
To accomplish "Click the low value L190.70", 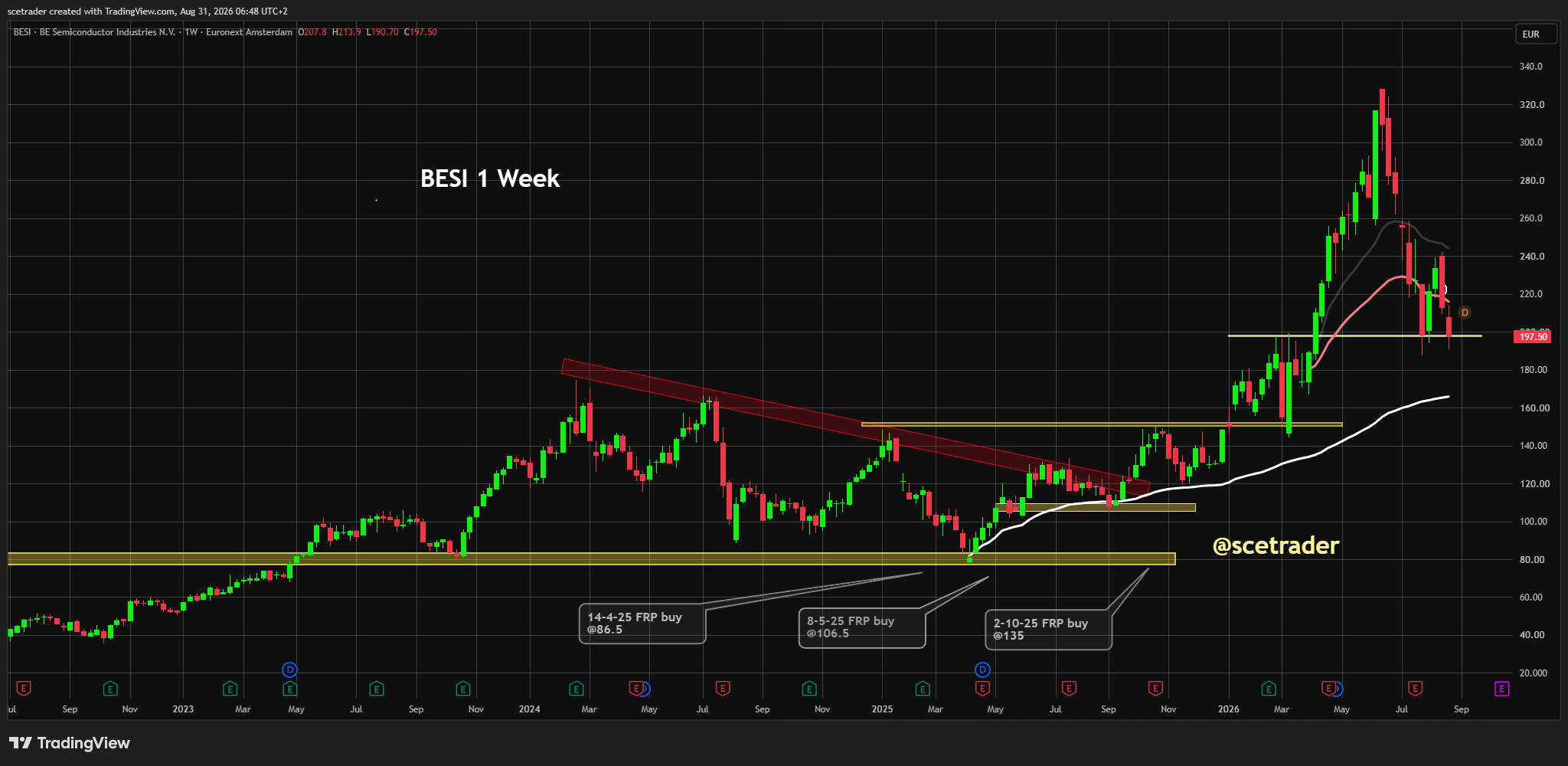I will 382,32.
